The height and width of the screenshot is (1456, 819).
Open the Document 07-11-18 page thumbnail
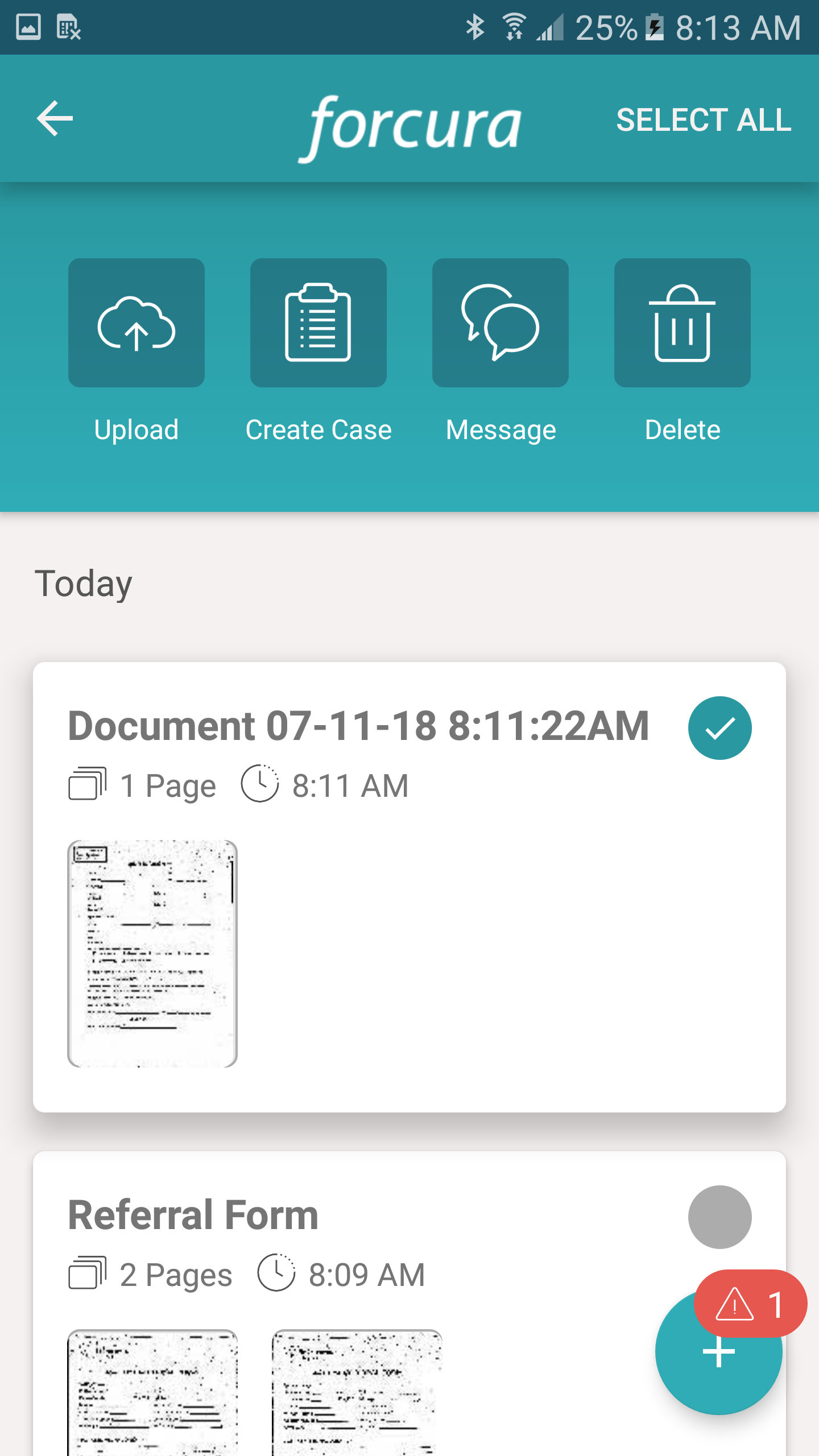tap(152, 953)
